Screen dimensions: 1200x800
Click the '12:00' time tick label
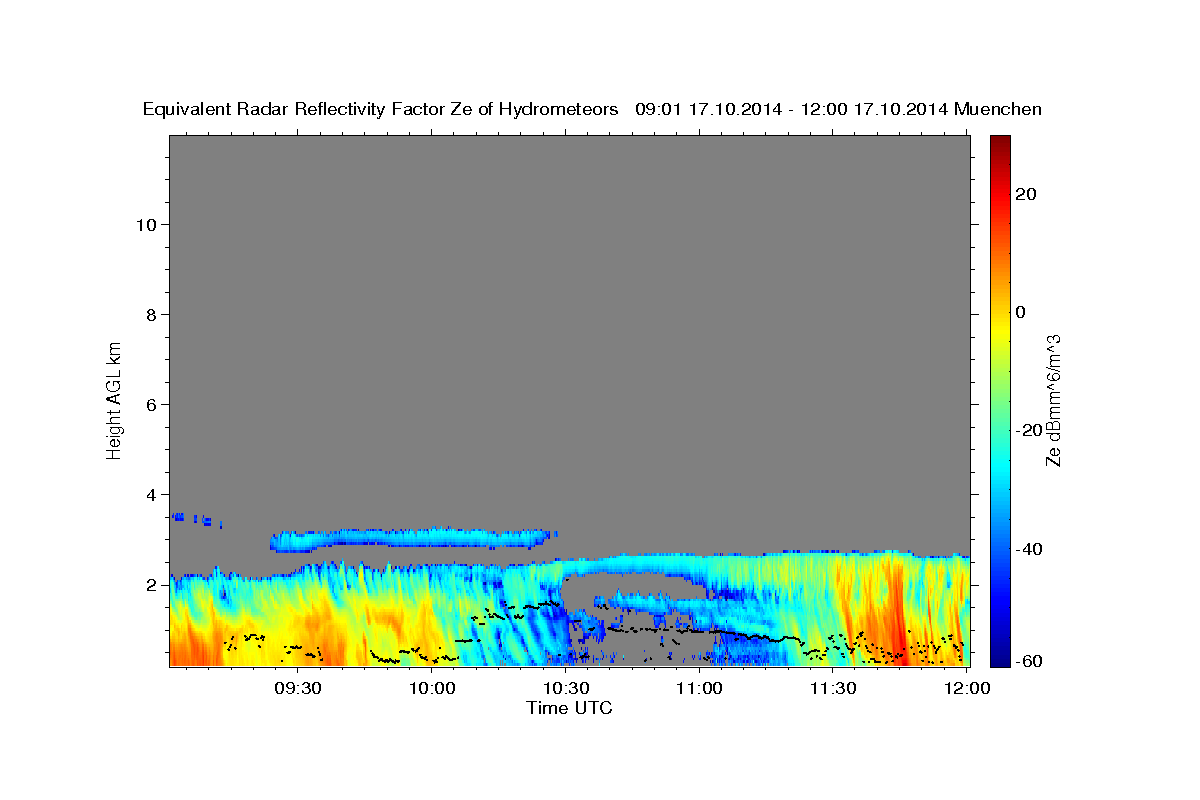967,688
